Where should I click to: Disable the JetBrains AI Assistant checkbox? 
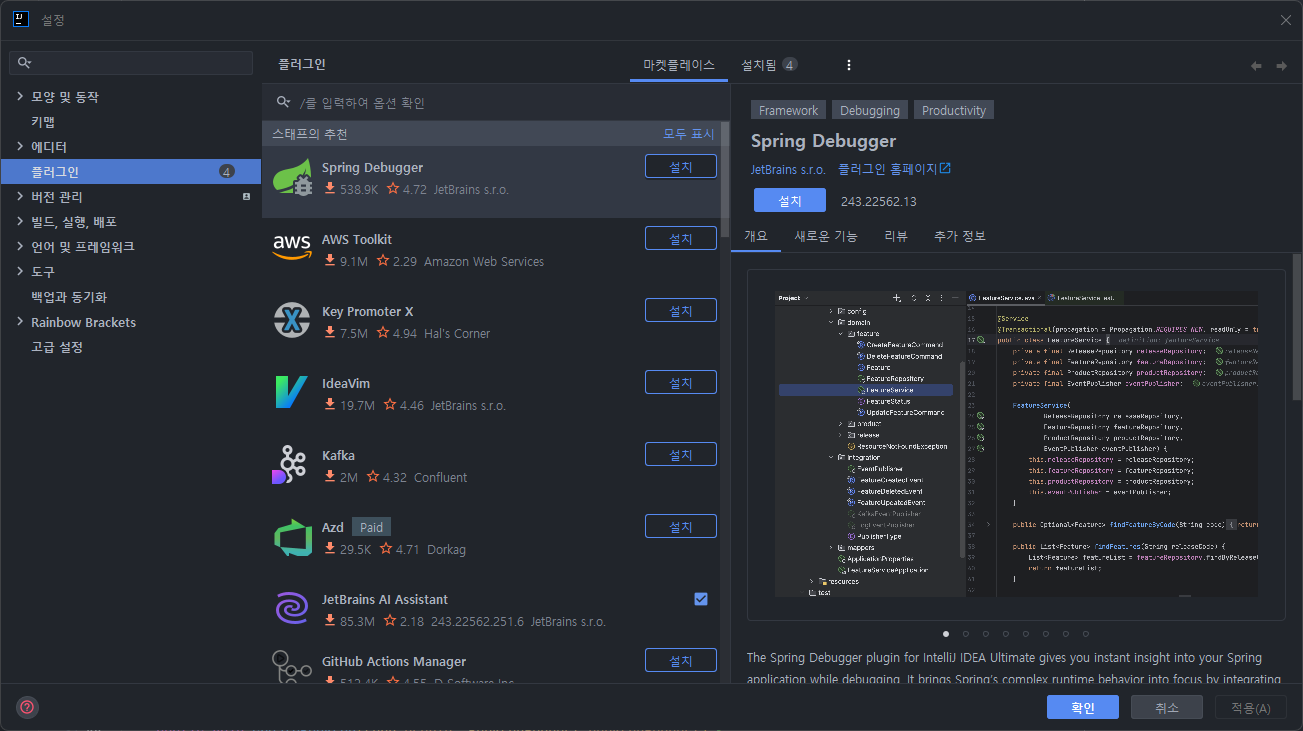click(701, 599)
